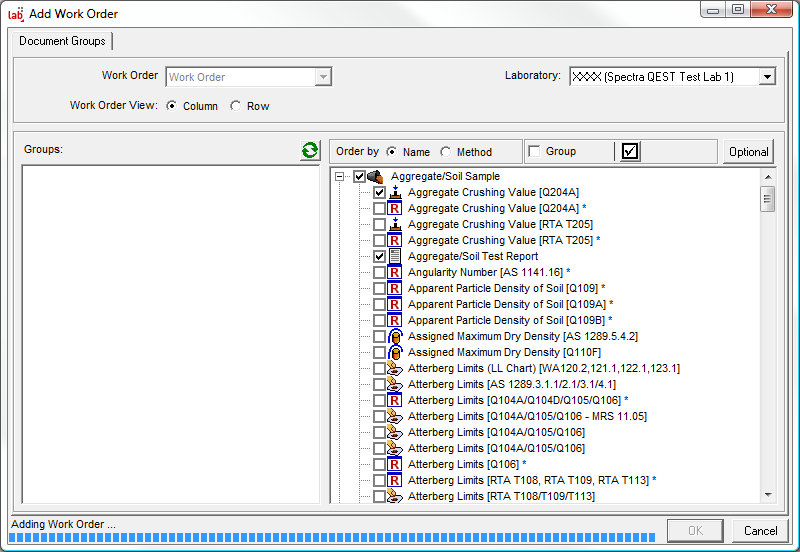Switch to the Document Groups tab
800x552 pixels.
(62, 41)
